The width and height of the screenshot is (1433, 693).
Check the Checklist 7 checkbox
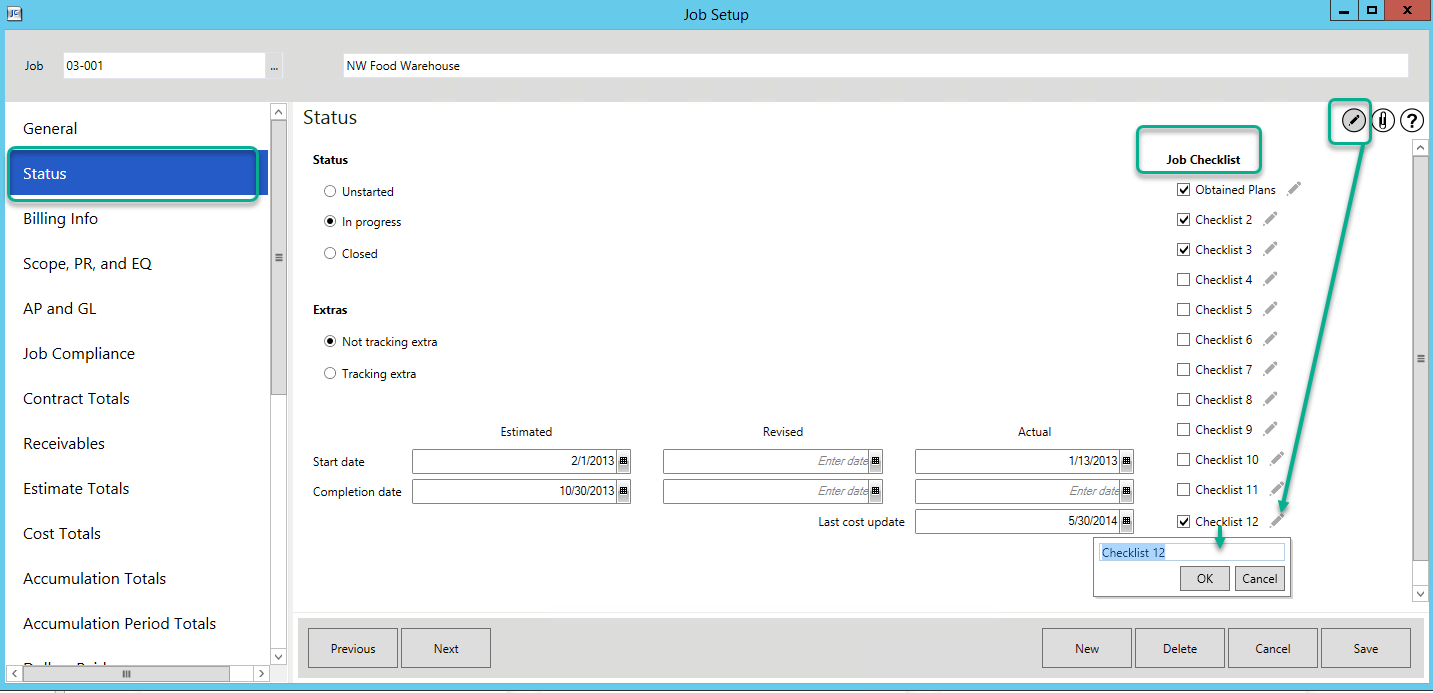click(x=1184, y=369)
